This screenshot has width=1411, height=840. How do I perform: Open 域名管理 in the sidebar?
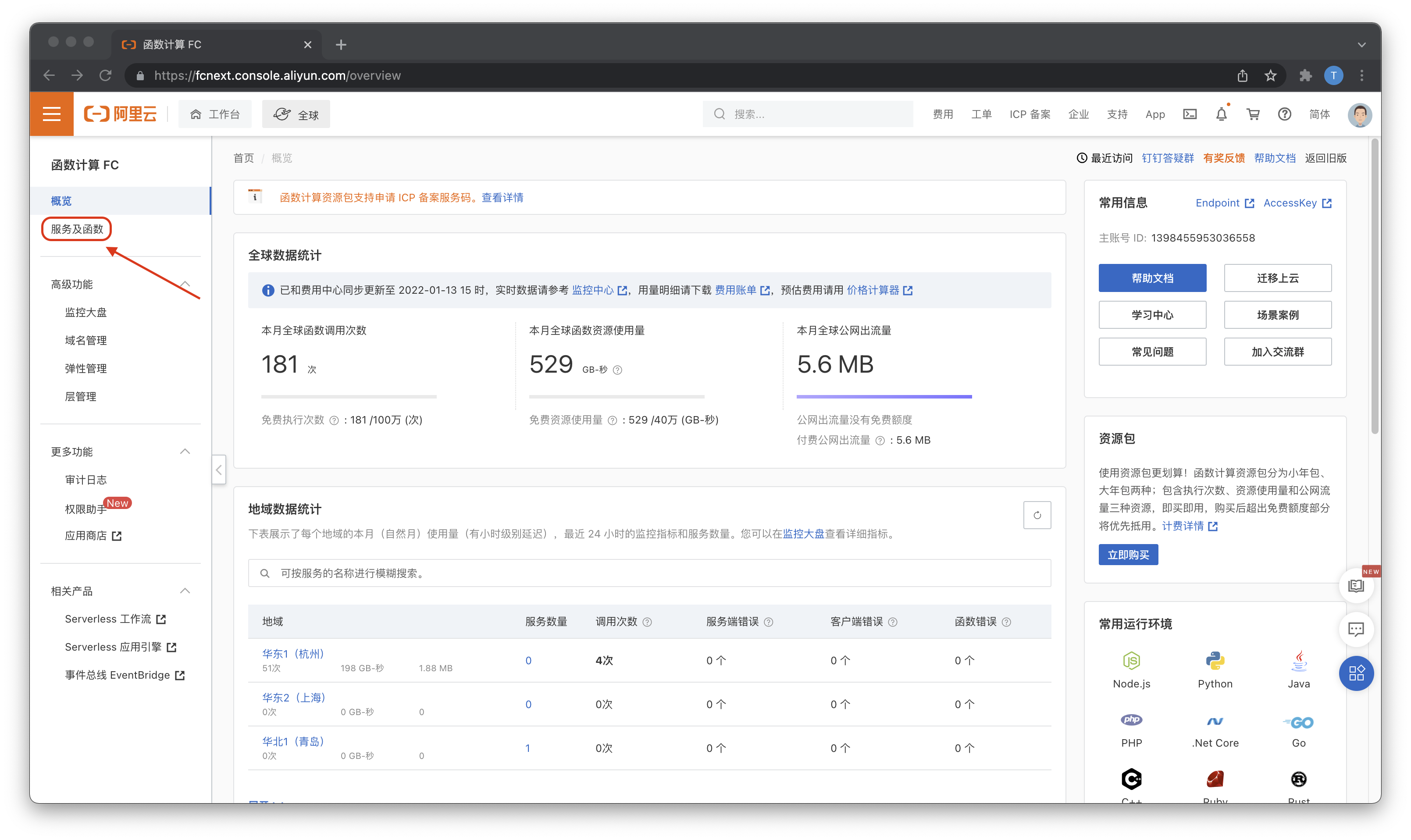(86, 341)
